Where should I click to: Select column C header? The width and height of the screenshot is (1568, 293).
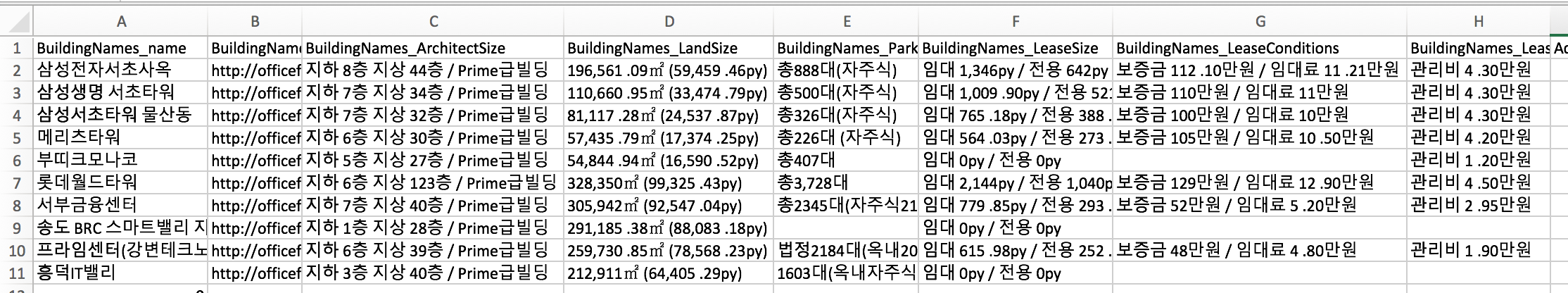point(433,22)
